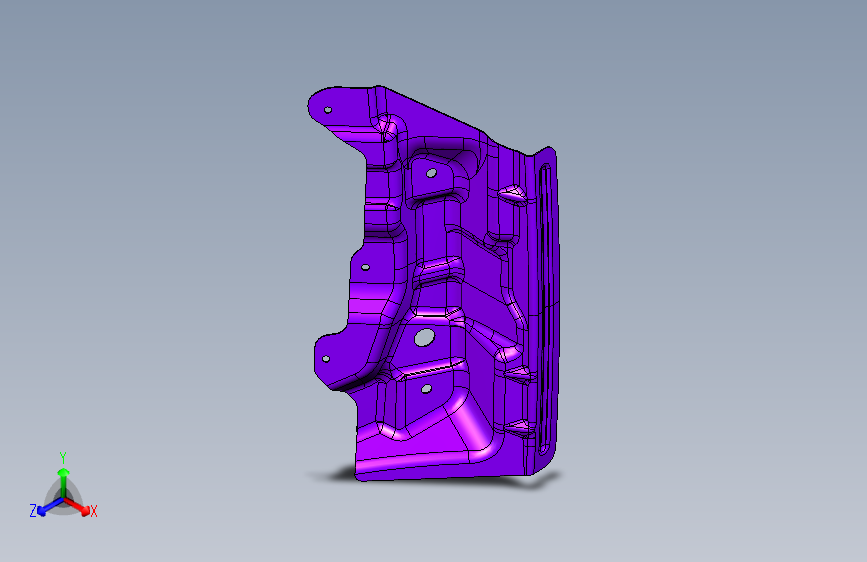Select the largest circular hole in the purple part

424,337
